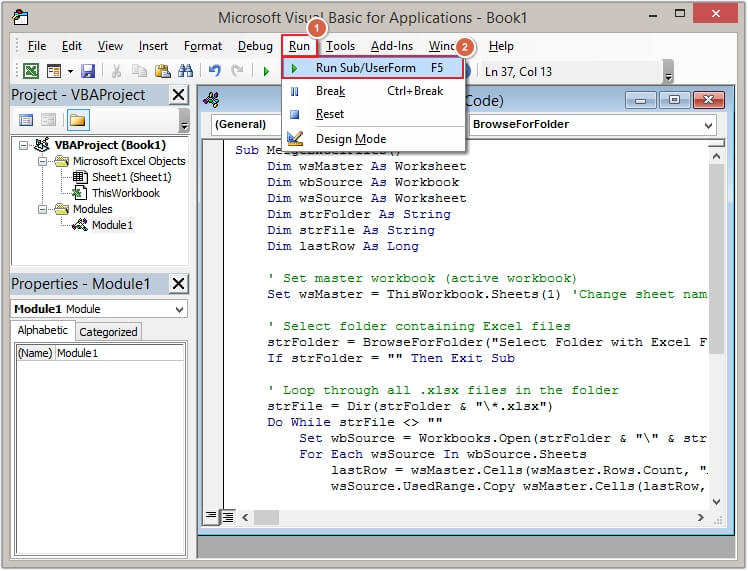This screenshot has width=748, height=571.
Task: Toggle Design Mode in the Run menu
Action: pyautogui.click(x=350, y=138)
